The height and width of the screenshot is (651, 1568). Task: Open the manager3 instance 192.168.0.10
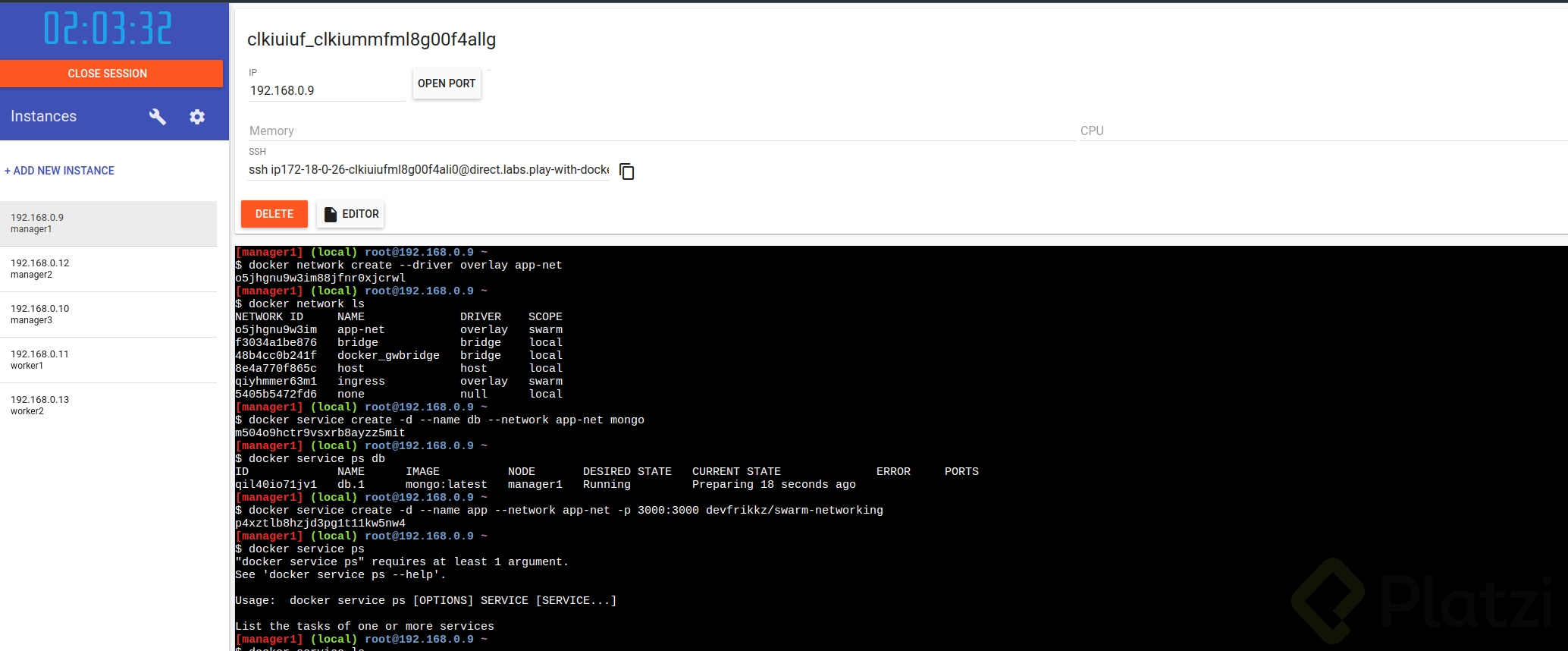108,314
